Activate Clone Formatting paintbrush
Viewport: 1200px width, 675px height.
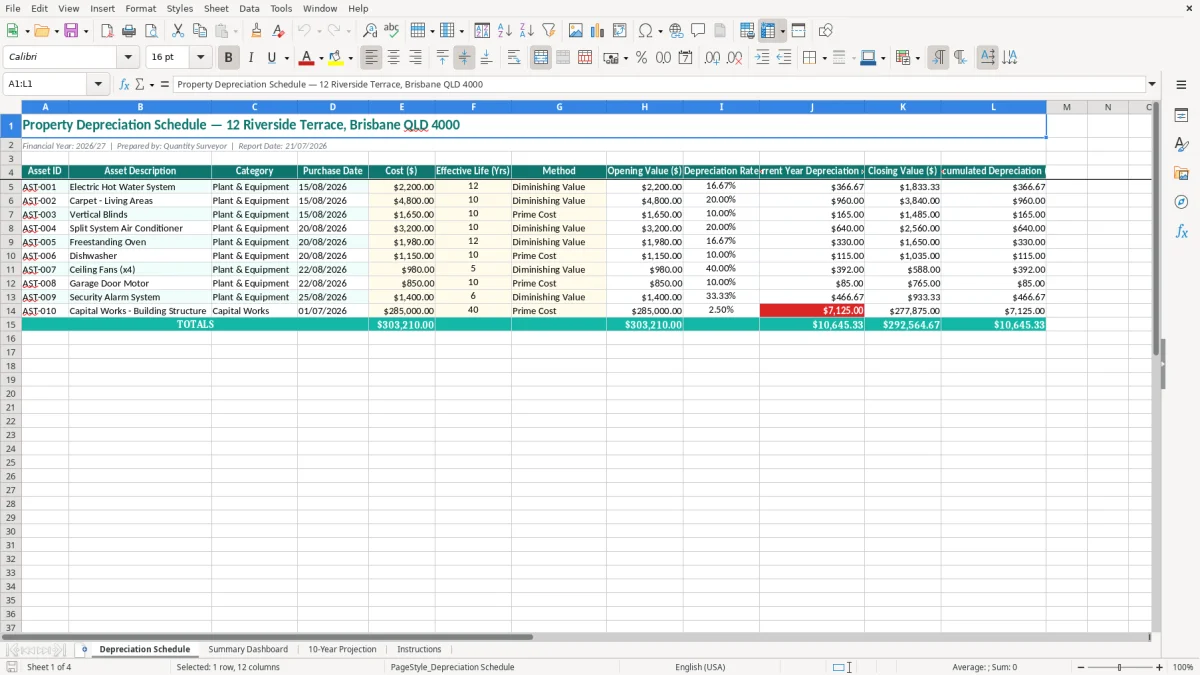point(257,31)
